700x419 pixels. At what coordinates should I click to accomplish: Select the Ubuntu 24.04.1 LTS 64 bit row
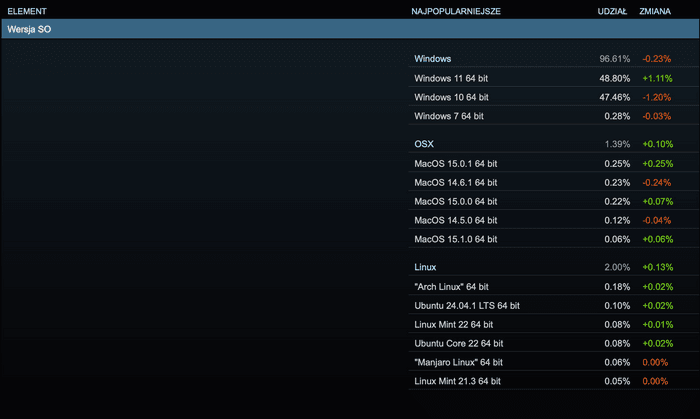pyautogui.click(x=553, y=306)
